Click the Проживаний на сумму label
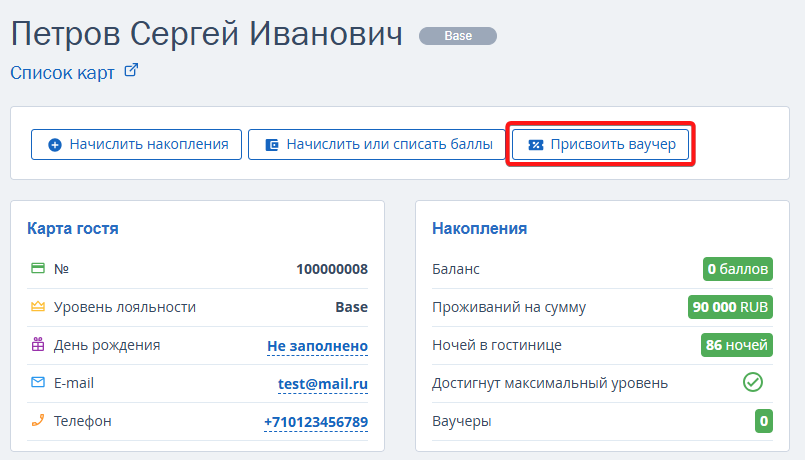This screenshot has height=460, width=805. tap(509, 307)
